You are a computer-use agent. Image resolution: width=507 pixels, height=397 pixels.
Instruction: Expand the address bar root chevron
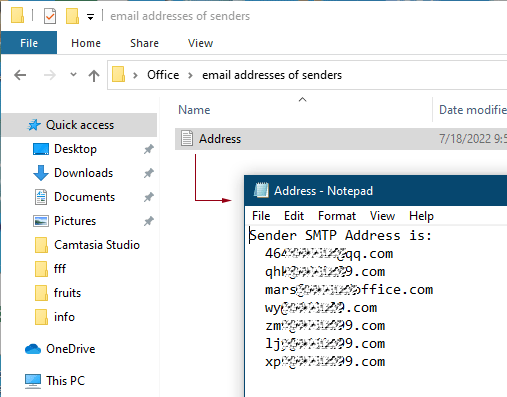[x=135, y=75]
